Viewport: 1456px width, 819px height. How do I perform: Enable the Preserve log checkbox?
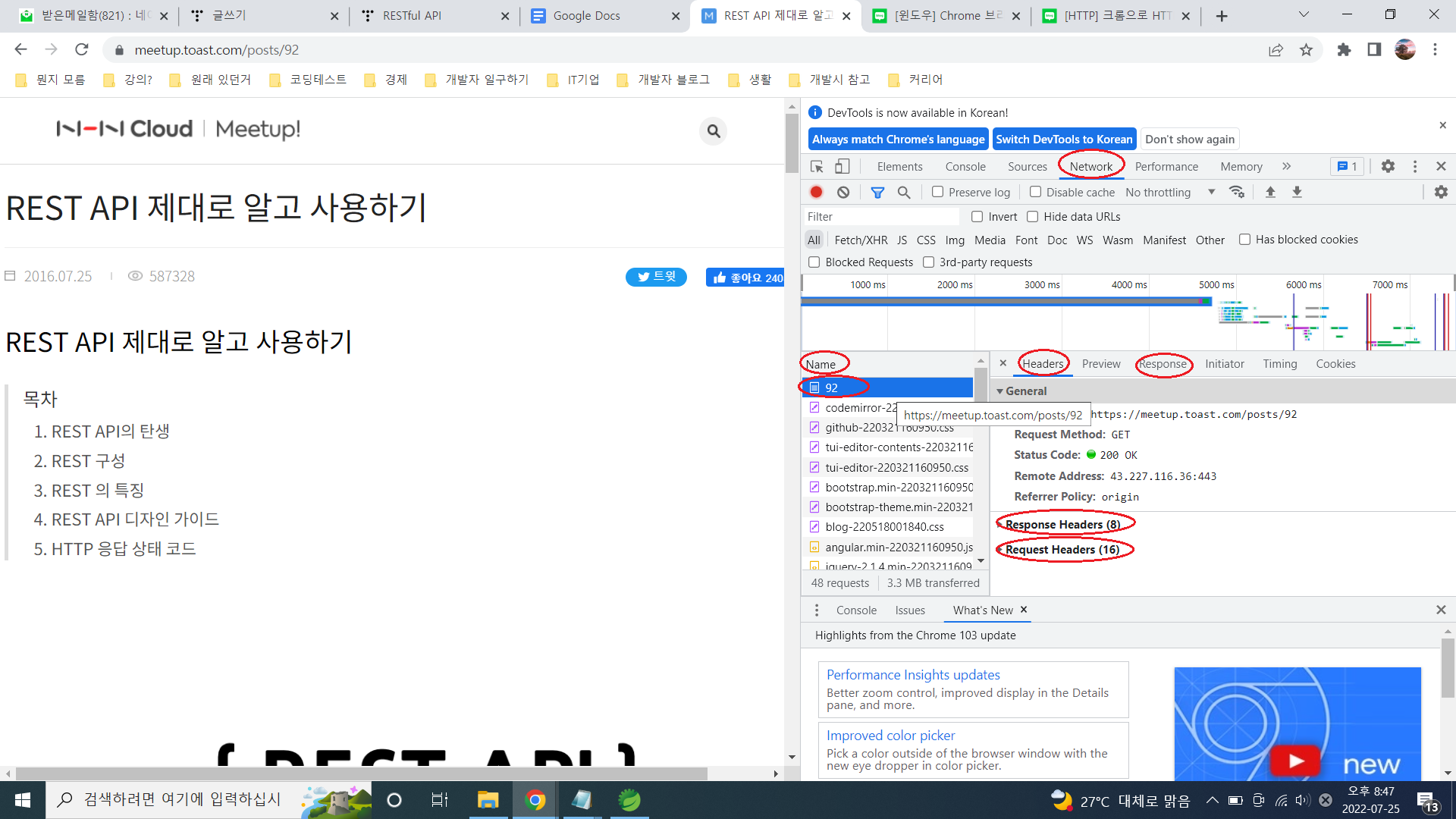click(938, 193)
